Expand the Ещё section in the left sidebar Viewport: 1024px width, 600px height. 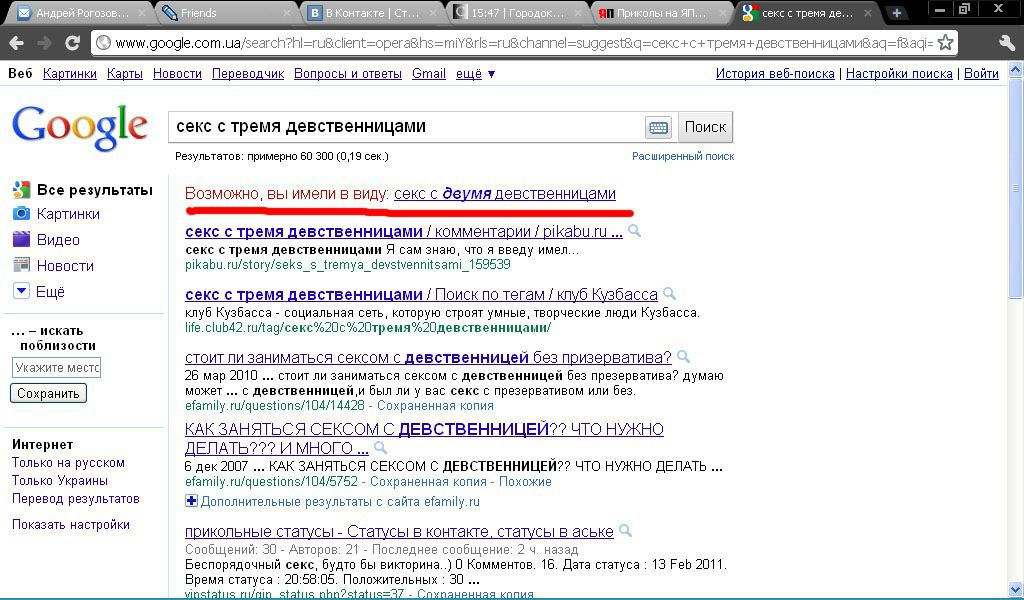coord(50,292)
